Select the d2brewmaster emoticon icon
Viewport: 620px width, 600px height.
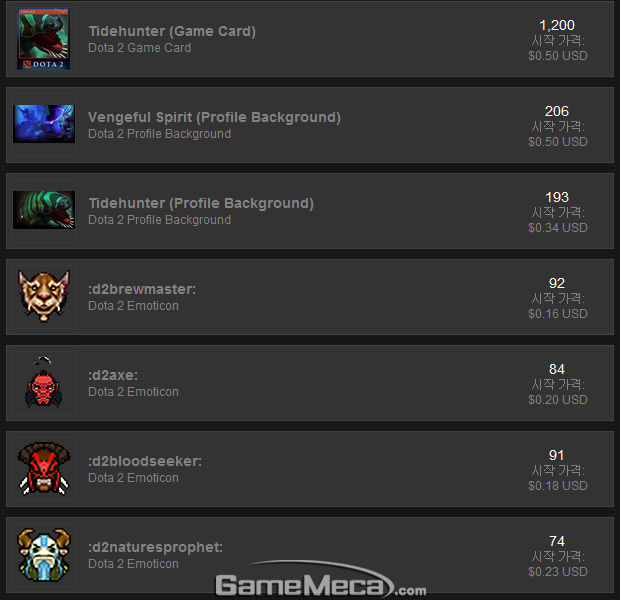click(44, 296)
